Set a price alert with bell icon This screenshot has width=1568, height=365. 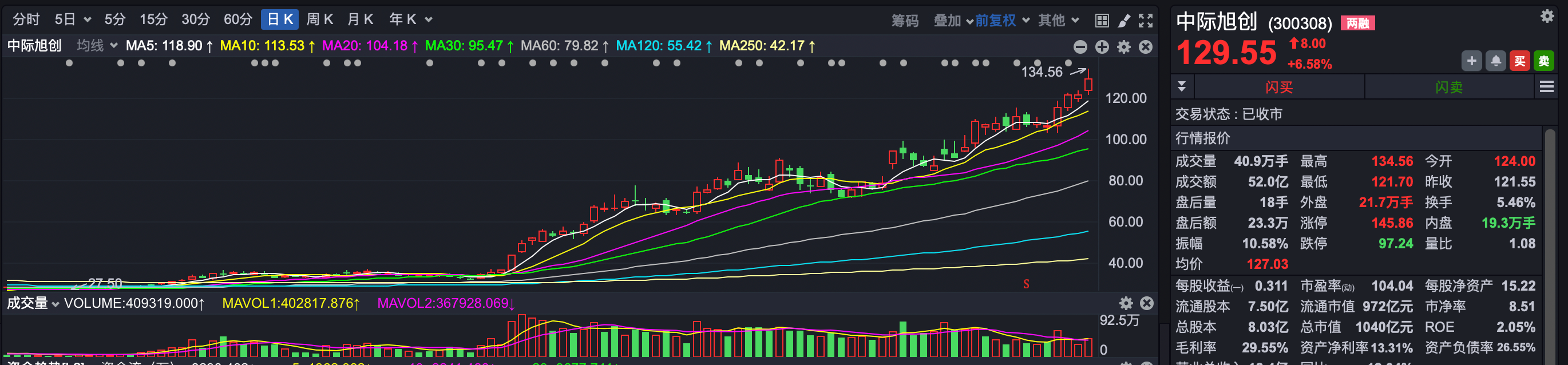pos(1495,61)
